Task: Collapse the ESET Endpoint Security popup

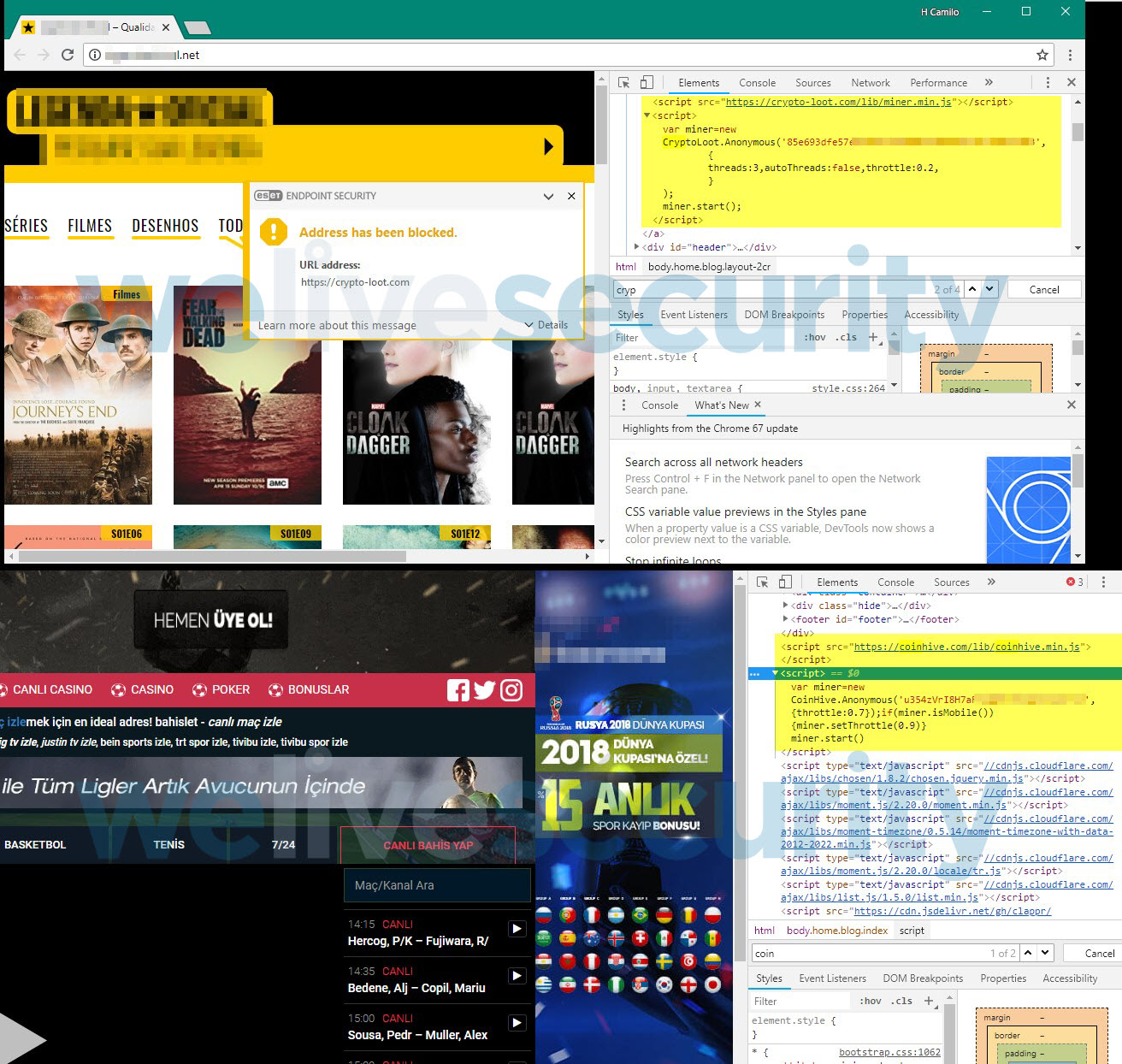Action: 548,196
